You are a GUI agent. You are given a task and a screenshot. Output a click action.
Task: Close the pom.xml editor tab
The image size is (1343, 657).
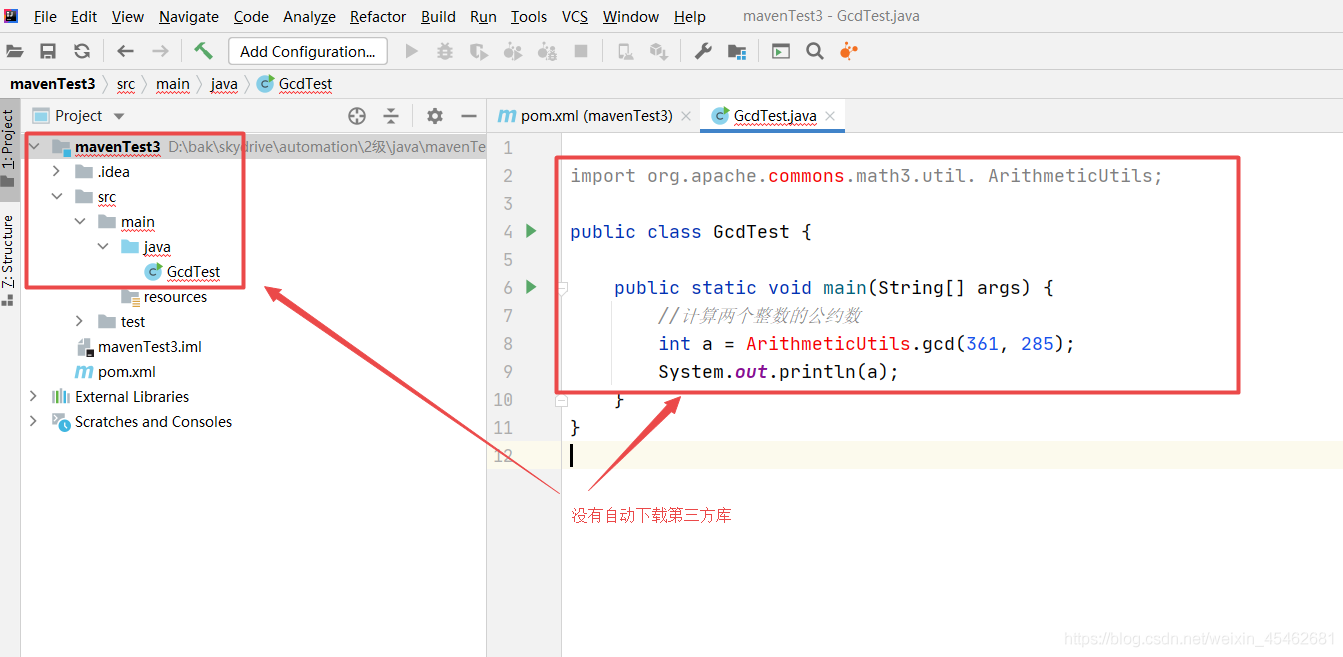pyautogui.click(x=686, y=116)
